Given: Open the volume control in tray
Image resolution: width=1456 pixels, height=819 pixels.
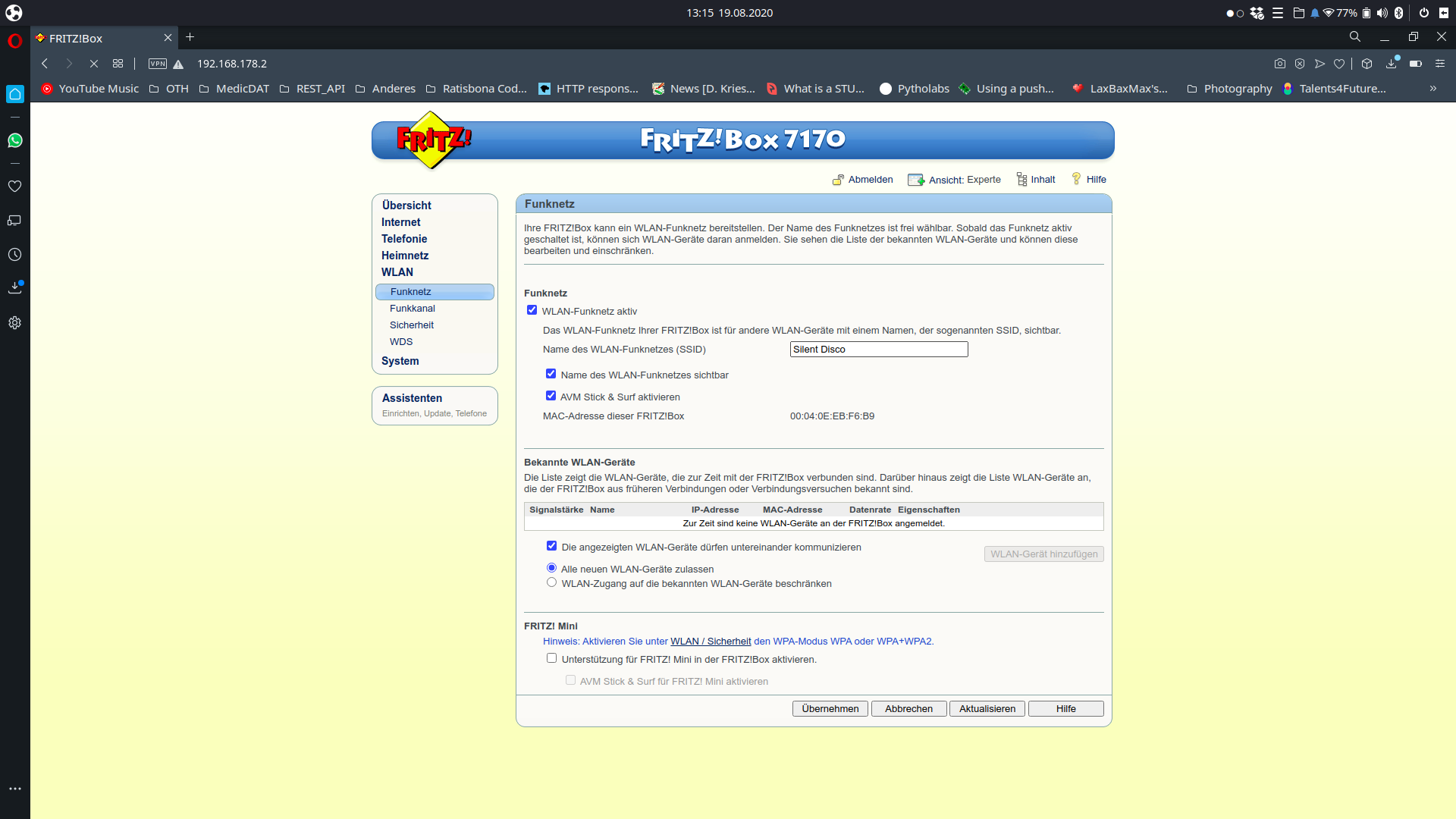Looking at the screenshot, I should 1382,13.
